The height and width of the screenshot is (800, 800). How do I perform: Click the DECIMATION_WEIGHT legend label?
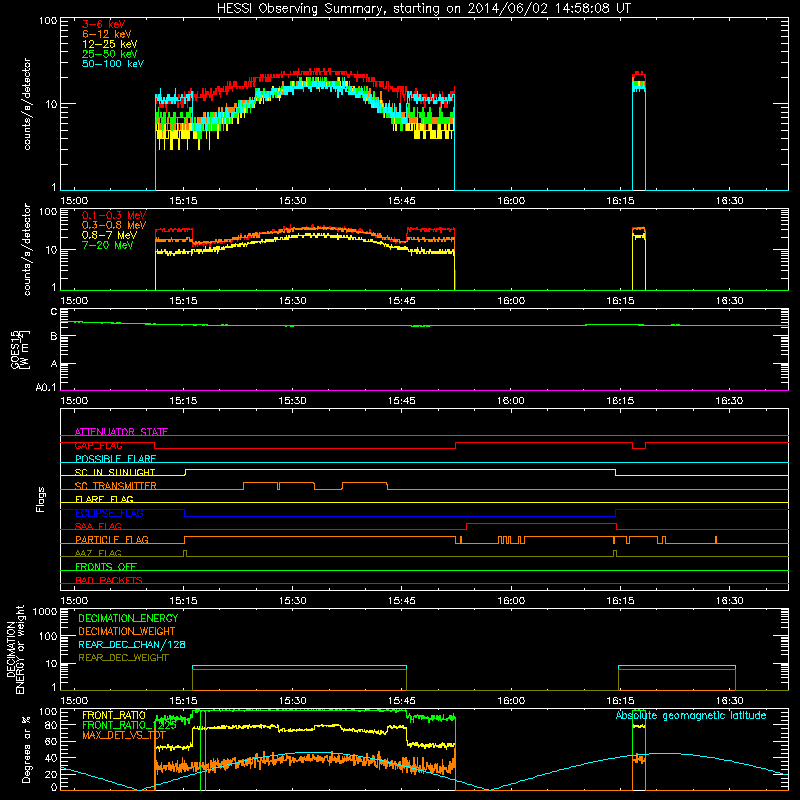[127, 631]
